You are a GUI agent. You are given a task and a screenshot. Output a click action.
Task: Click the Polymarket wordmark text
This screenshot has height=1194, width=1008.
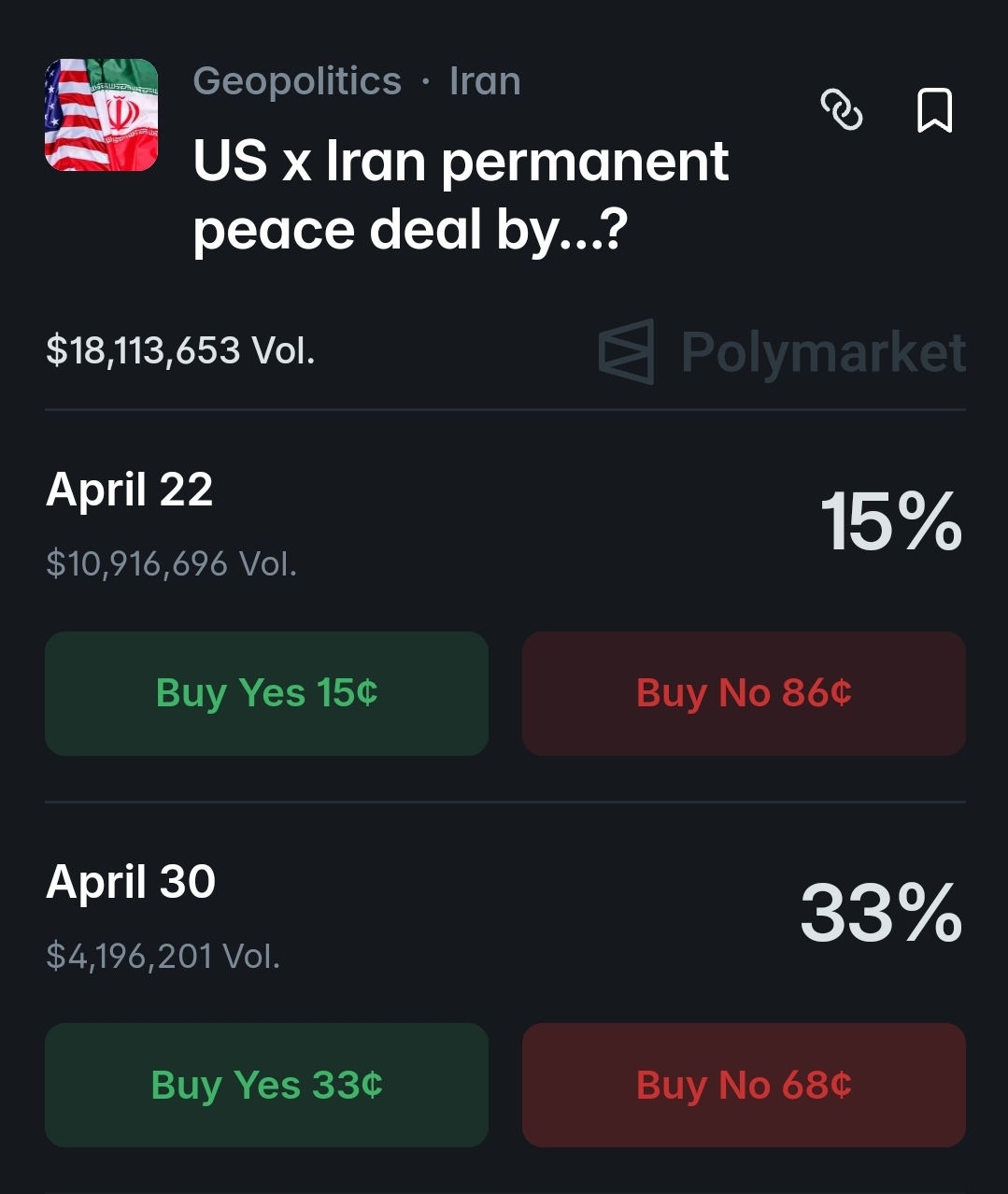tap(823, 352)
